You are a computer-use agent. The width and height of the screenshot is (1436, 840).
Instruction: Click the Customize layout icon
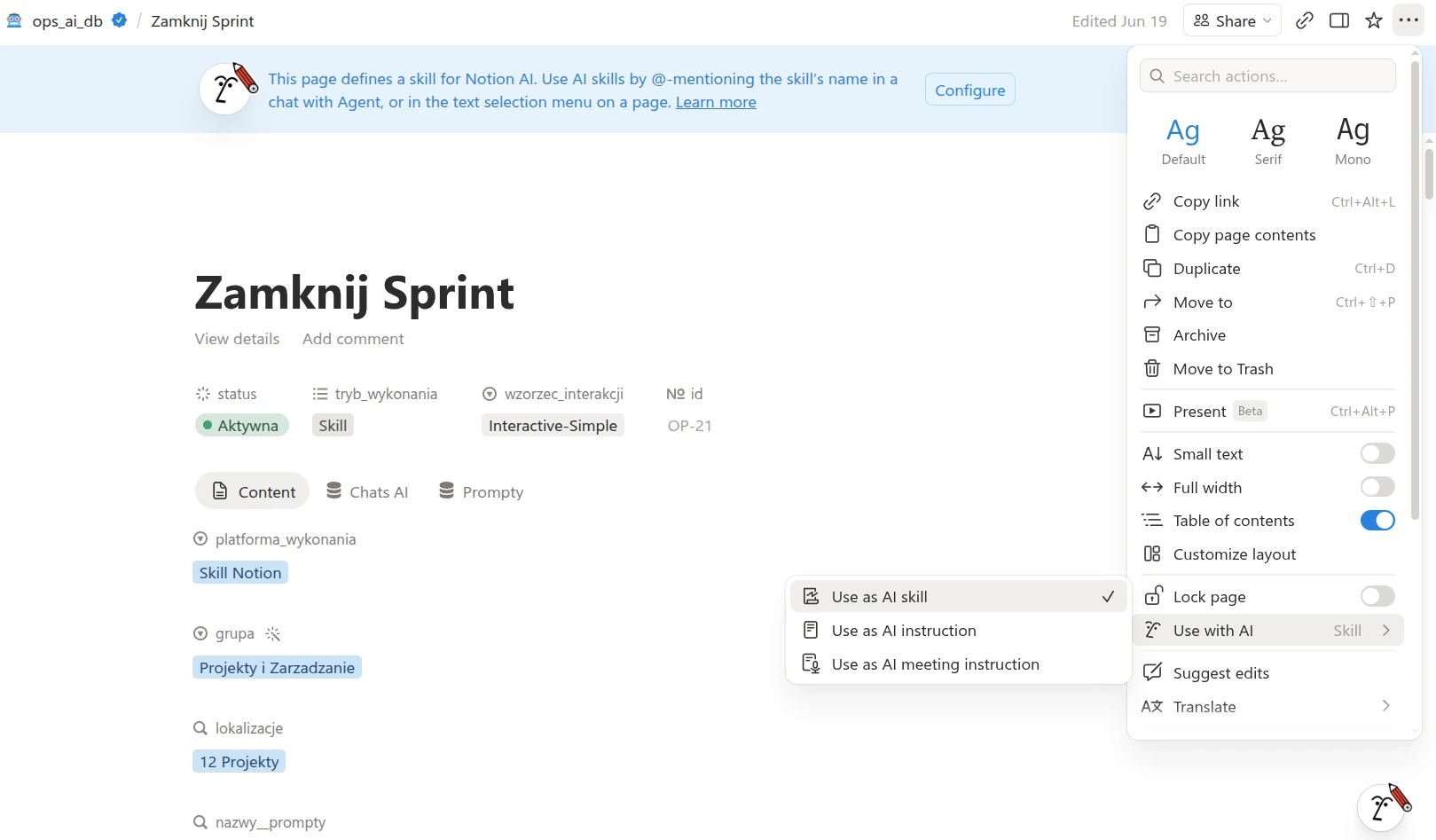point(1152,554)
